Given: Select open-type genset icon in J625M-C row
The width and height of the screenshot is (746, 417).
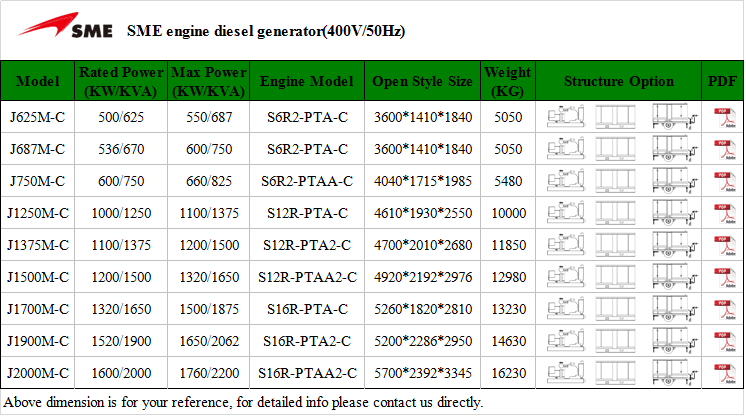Looking at the screenshot, I should coord(566,117).
